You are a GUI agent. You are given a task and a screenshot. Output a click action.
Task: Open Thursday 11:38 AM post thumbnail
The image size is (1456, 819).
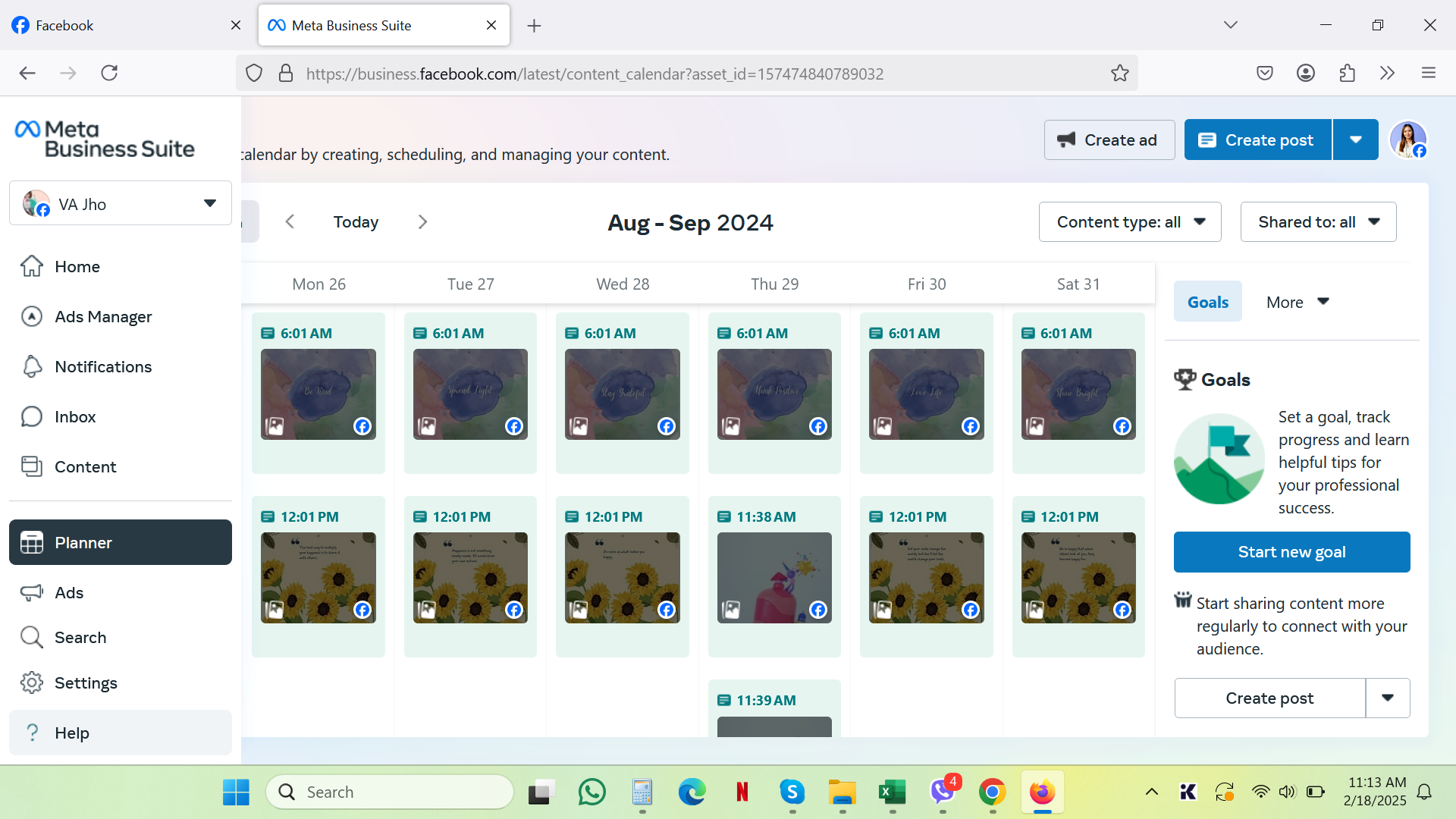tap(774, 578)
